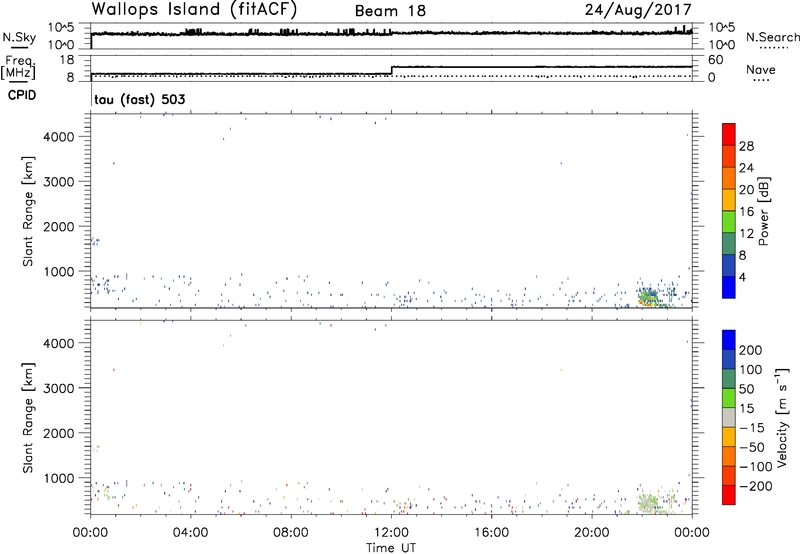
Task: Pick the yellow 16–20 dB Power swatch
Action: point(729,199)
